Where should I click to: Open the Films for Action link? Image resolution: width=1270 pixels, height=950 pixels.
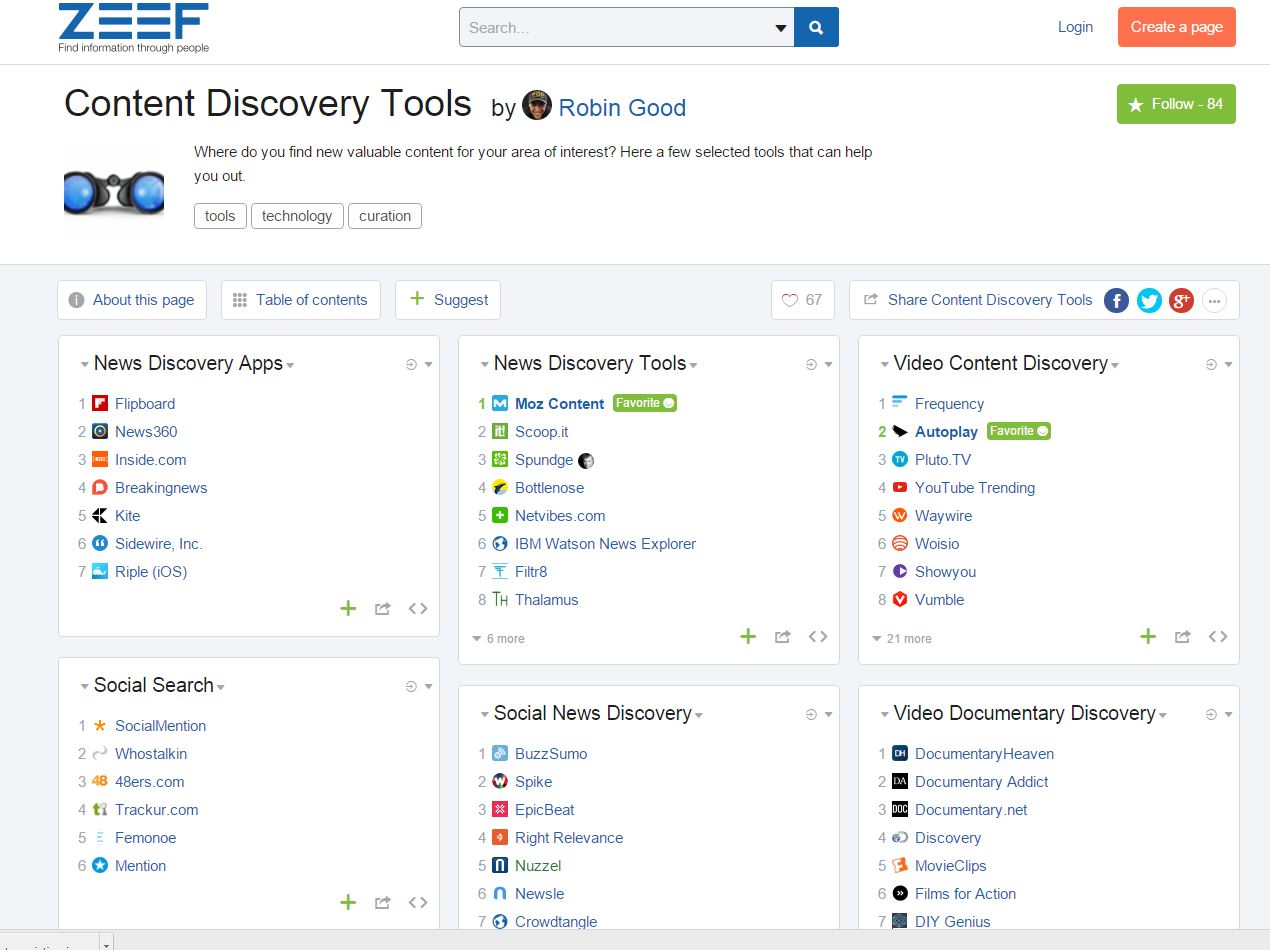(x=965, y=894)
